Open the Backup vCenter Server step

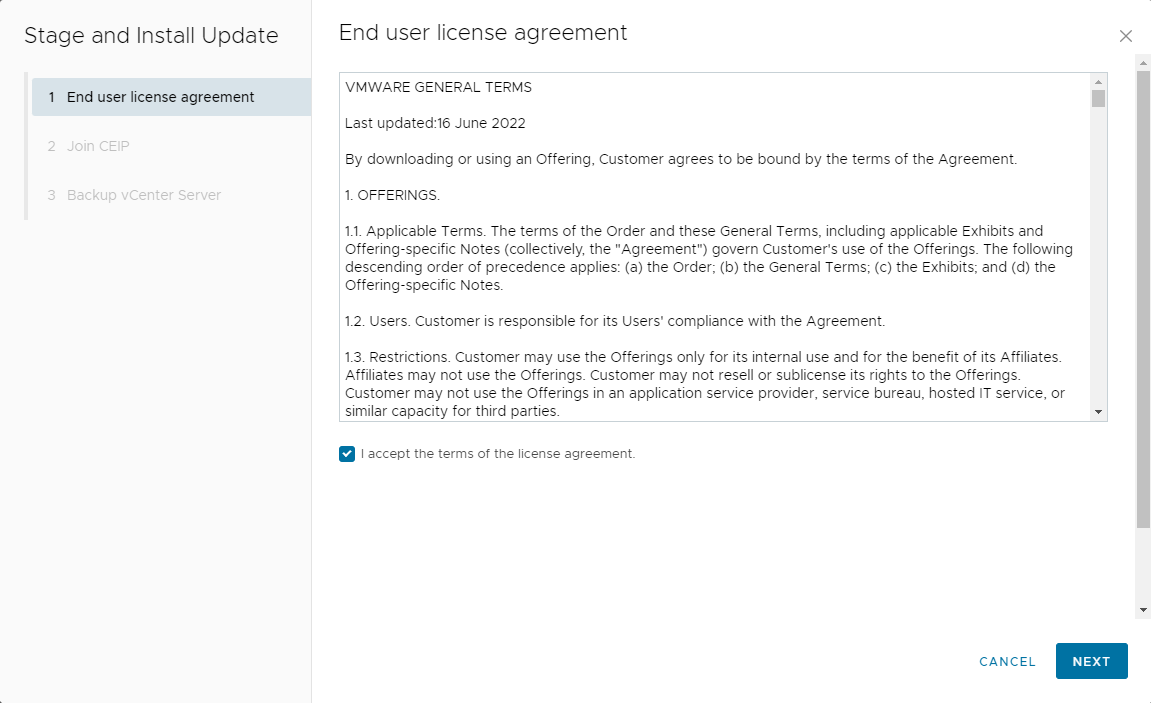[x=143, y=195]
